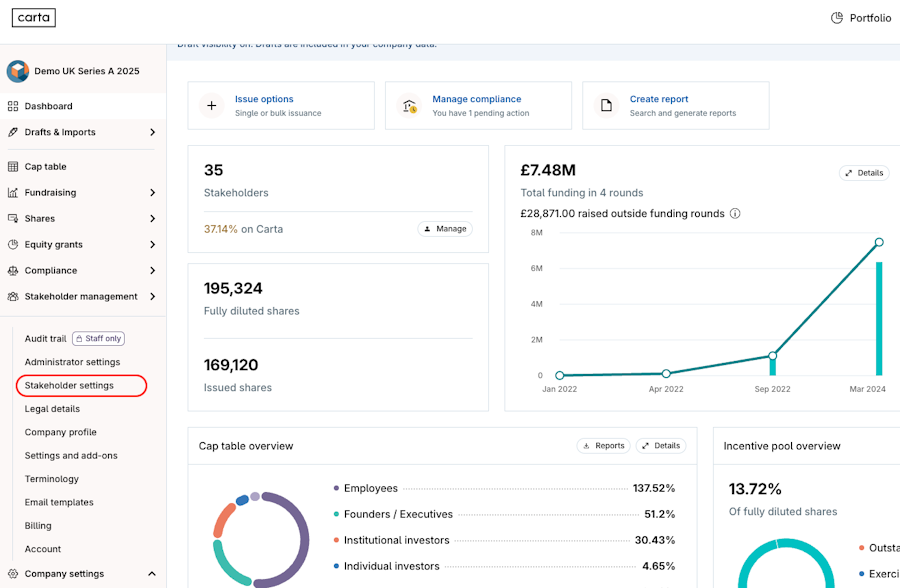Image resolution: width=900 pixels, height=588 pixels.
Task: Click the plus icon for Issue options
Action: pyautogui.click(x=211, y=106)
